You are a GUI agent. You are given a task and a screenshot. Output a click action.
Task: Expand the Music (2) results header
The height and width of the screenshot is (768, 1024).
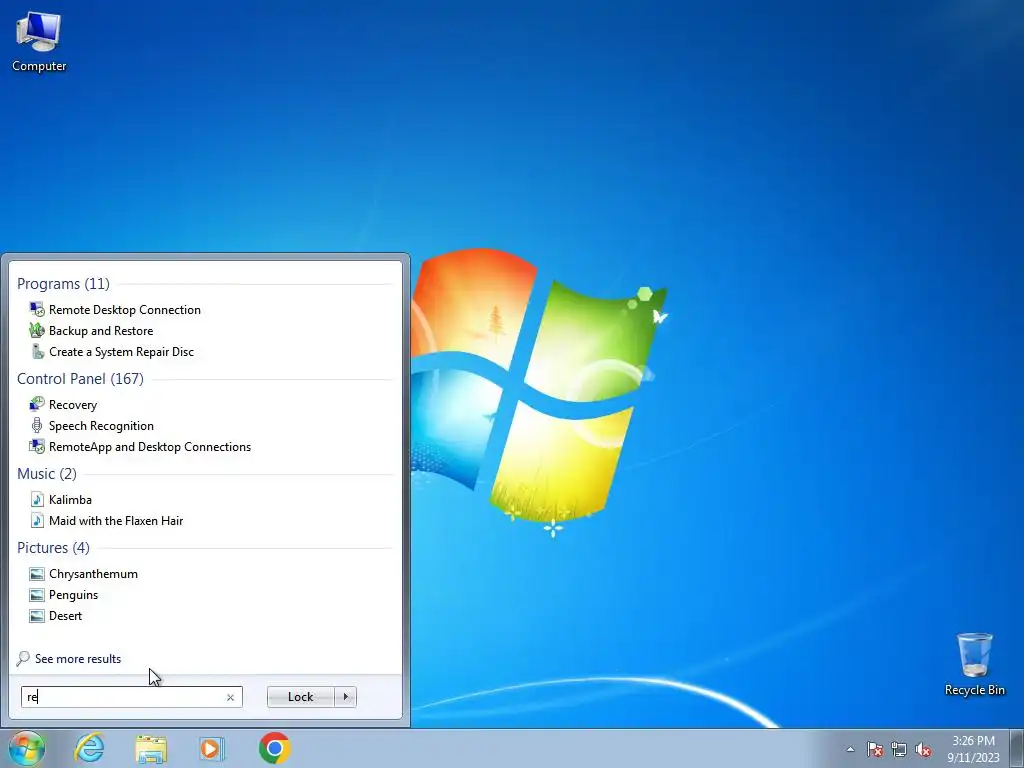coord(47,473)
